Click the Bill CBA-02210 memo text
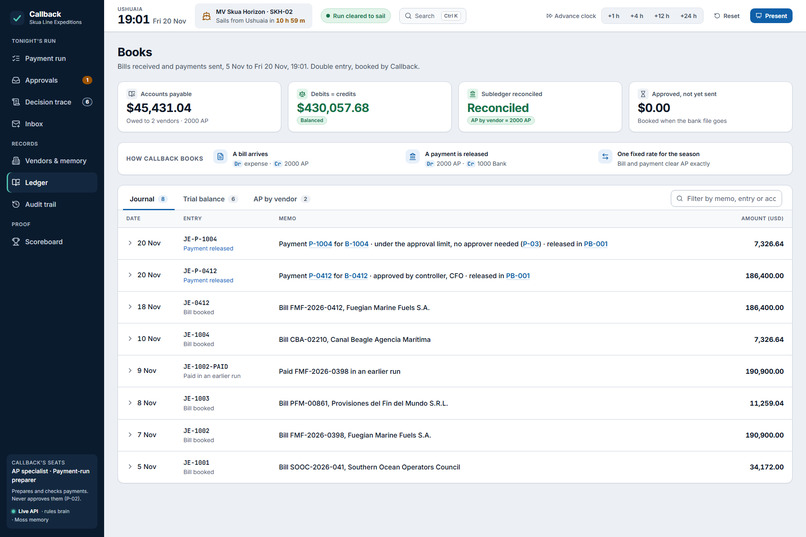 coord(355,340)
